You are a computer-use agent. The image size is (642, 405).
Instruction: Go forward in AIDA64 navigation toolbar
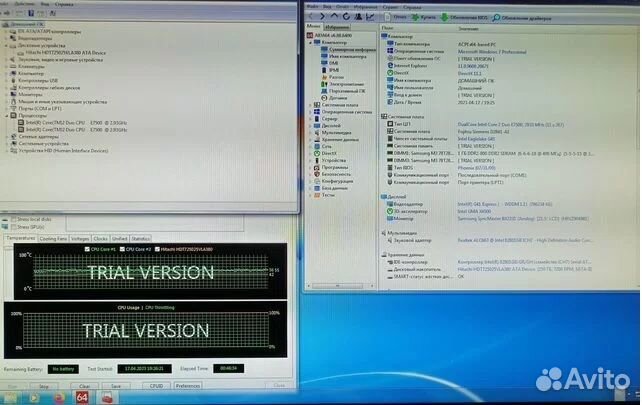point(323,16)
